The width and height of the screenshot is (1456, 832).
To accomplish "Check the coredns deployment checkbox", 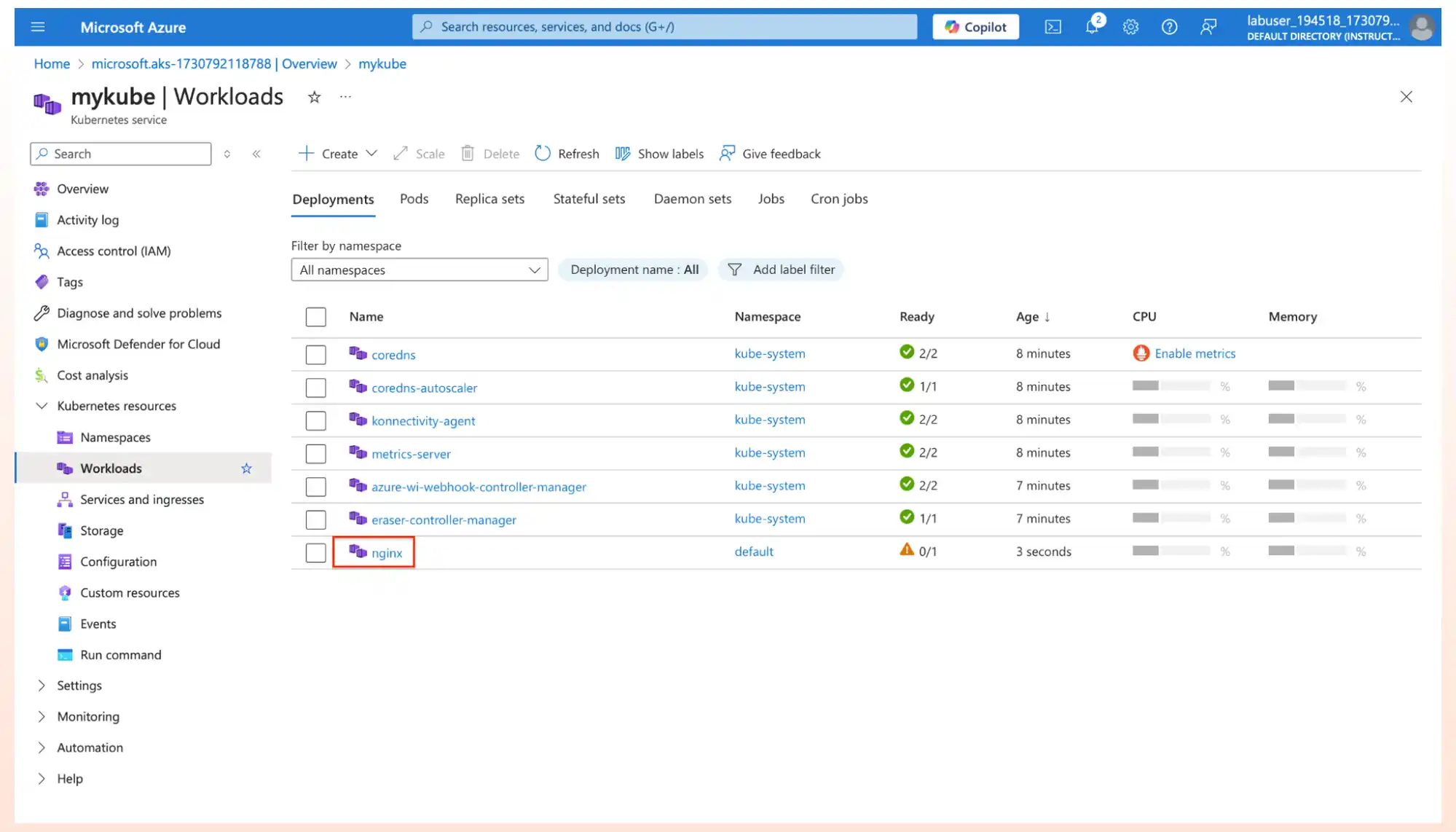I will pyautogui.click(x=315, y=354).
